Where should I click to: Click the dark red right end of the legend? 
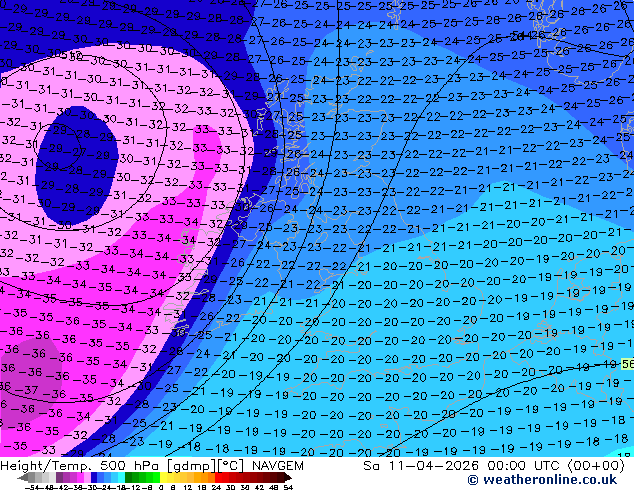[288, 477]
